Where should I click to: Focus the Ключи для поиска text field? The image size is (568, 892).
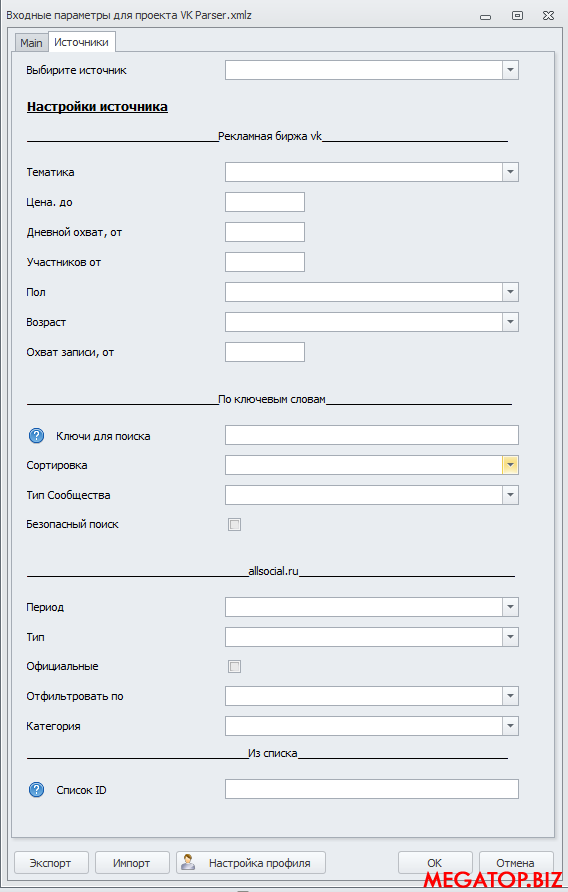tap(372, 435)
